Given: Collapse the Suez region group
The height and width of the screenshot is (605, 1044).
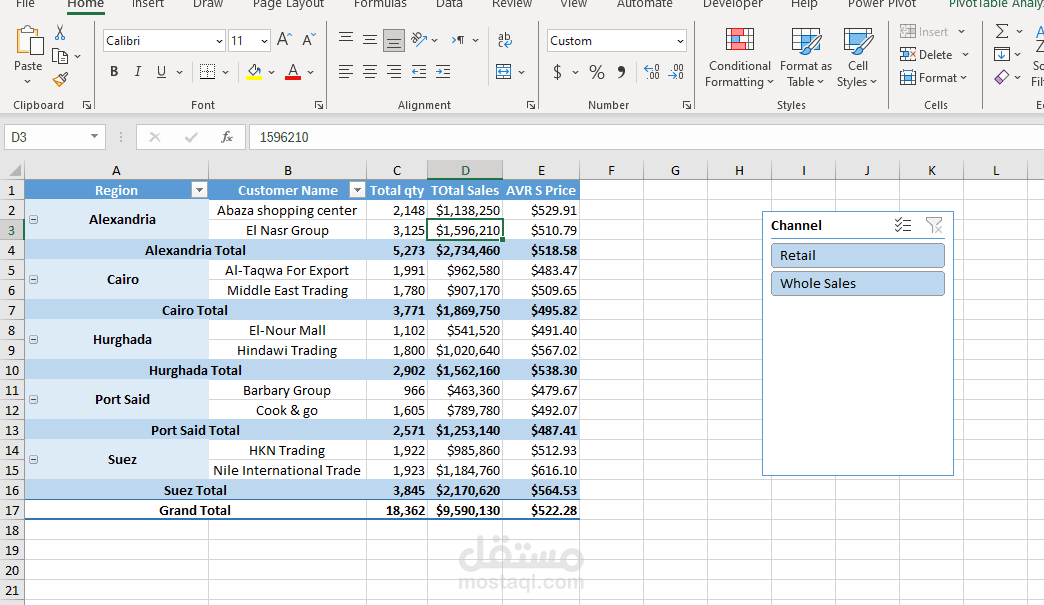Looking at the screenshot, I should [x=33, y=459].
